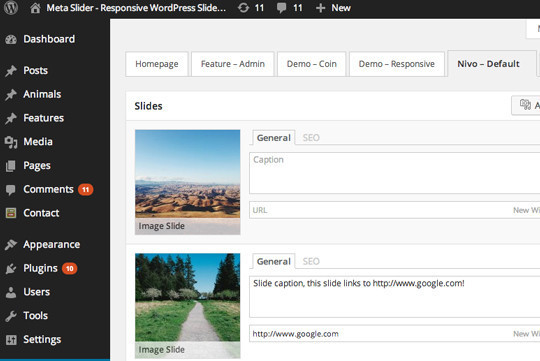The image size is (540, 361).
Task: Click the plus New icon
Action: pos(320,8)
